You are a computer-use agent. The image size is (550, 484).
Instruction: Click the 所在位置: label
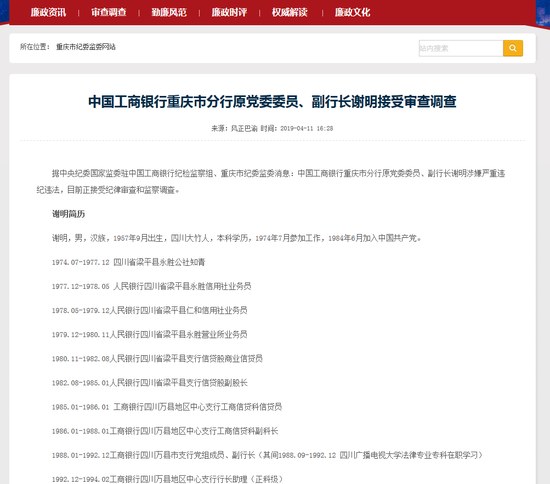[x=35, y=47]
